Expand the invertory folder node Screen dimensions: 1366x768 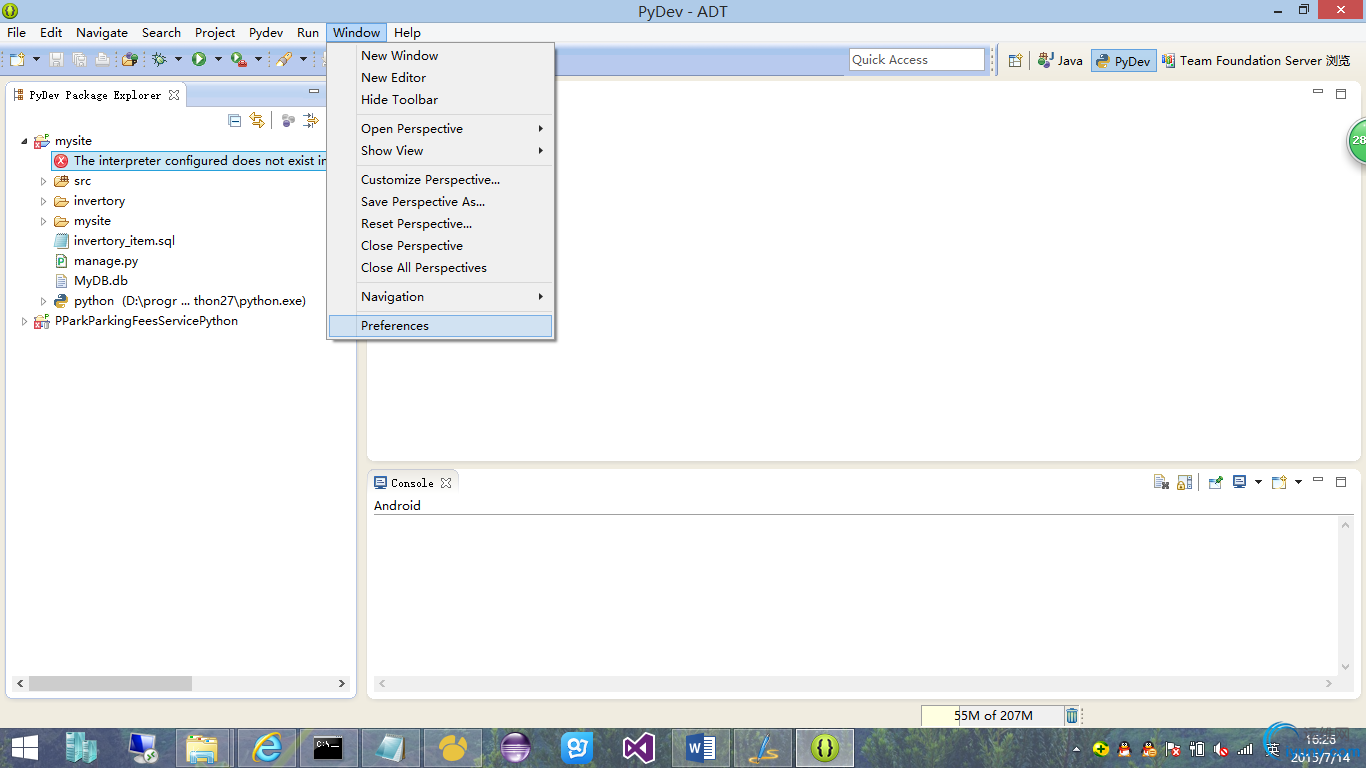click(43, 201)
